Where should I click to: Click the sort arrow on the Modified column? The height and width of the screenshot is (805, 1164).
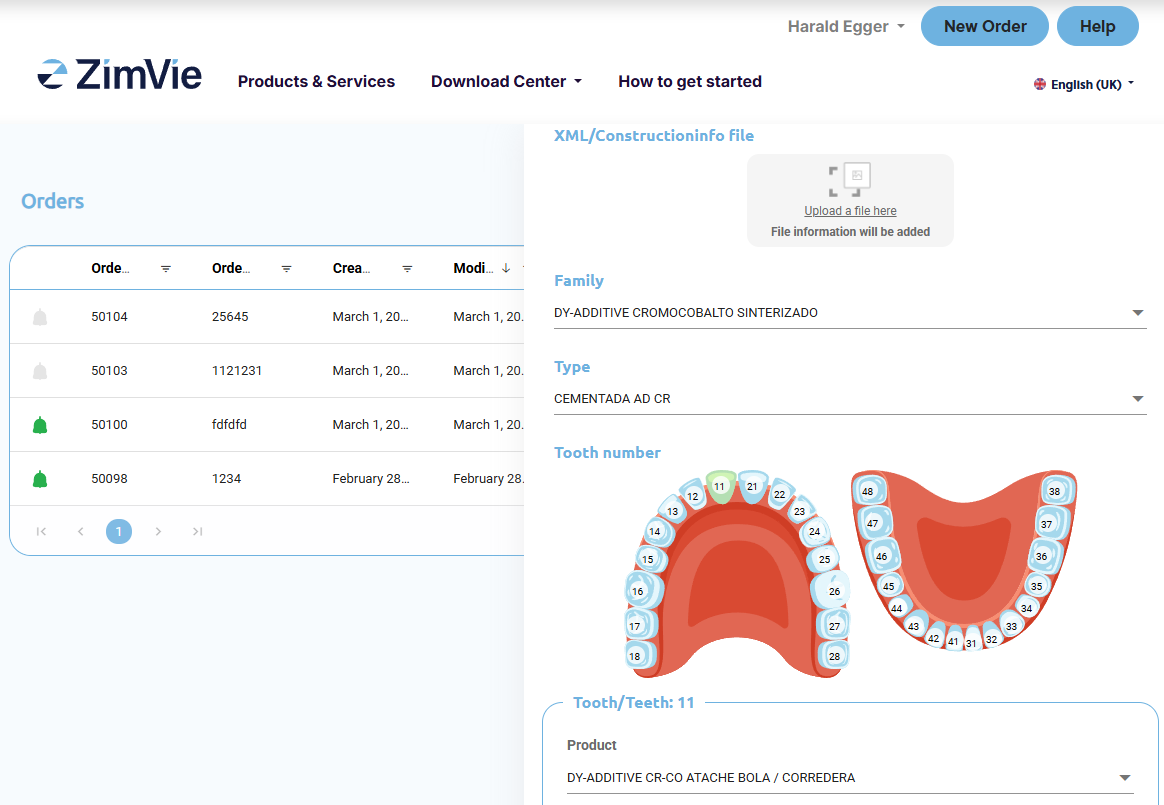[506, 268]
